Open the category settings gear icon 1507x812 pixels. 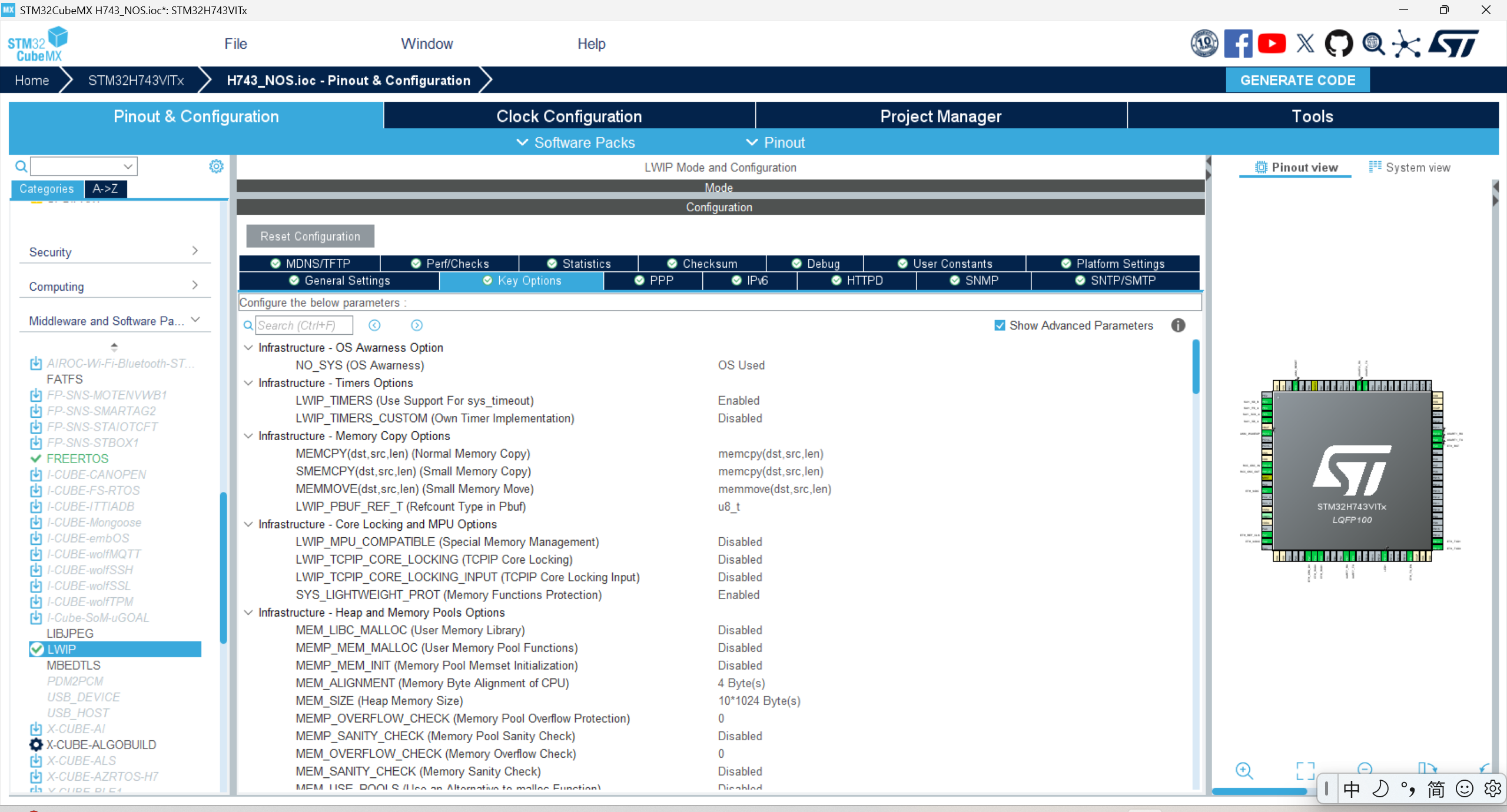216,166
